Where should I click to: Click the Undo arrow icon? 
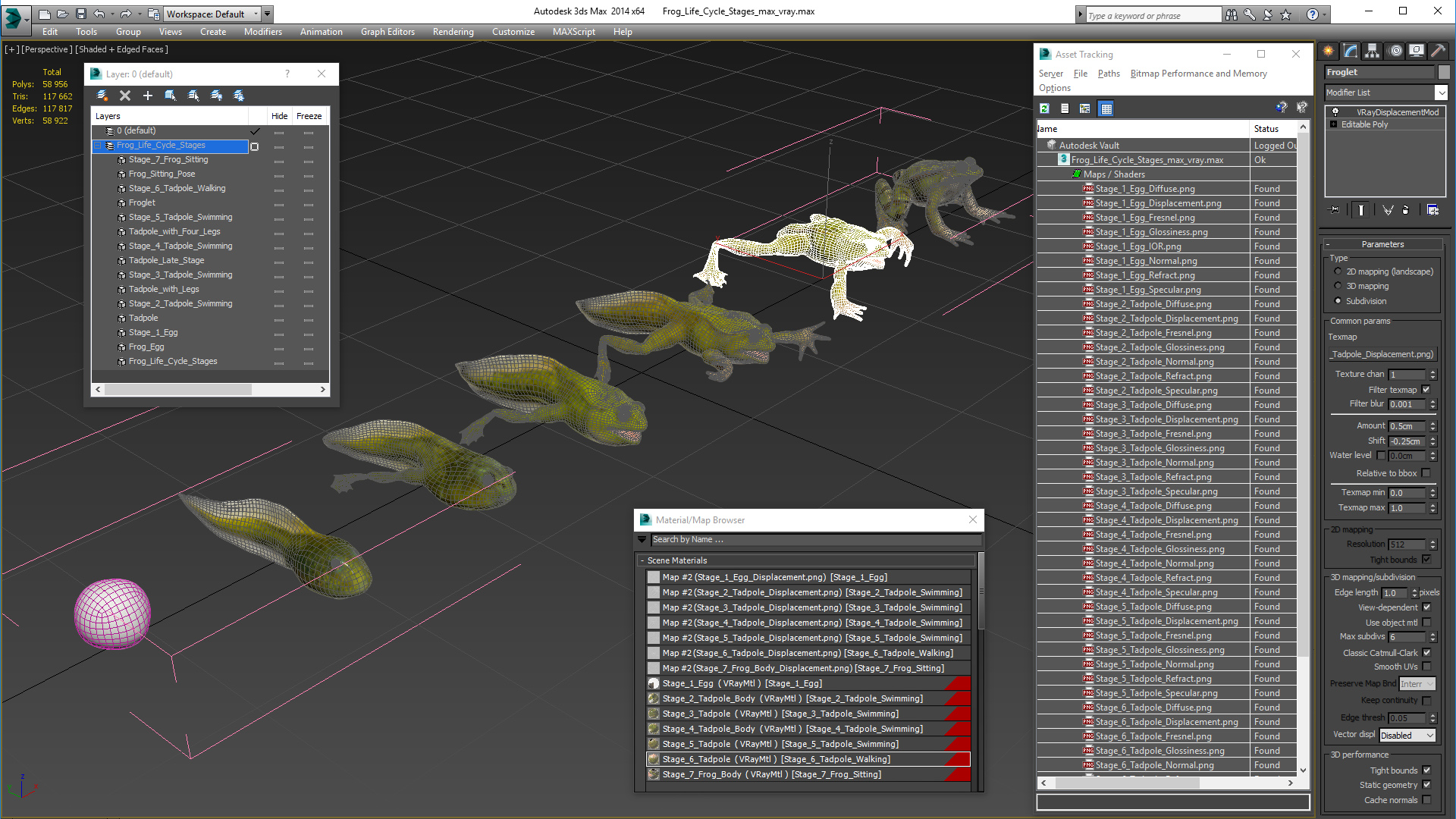99,14
